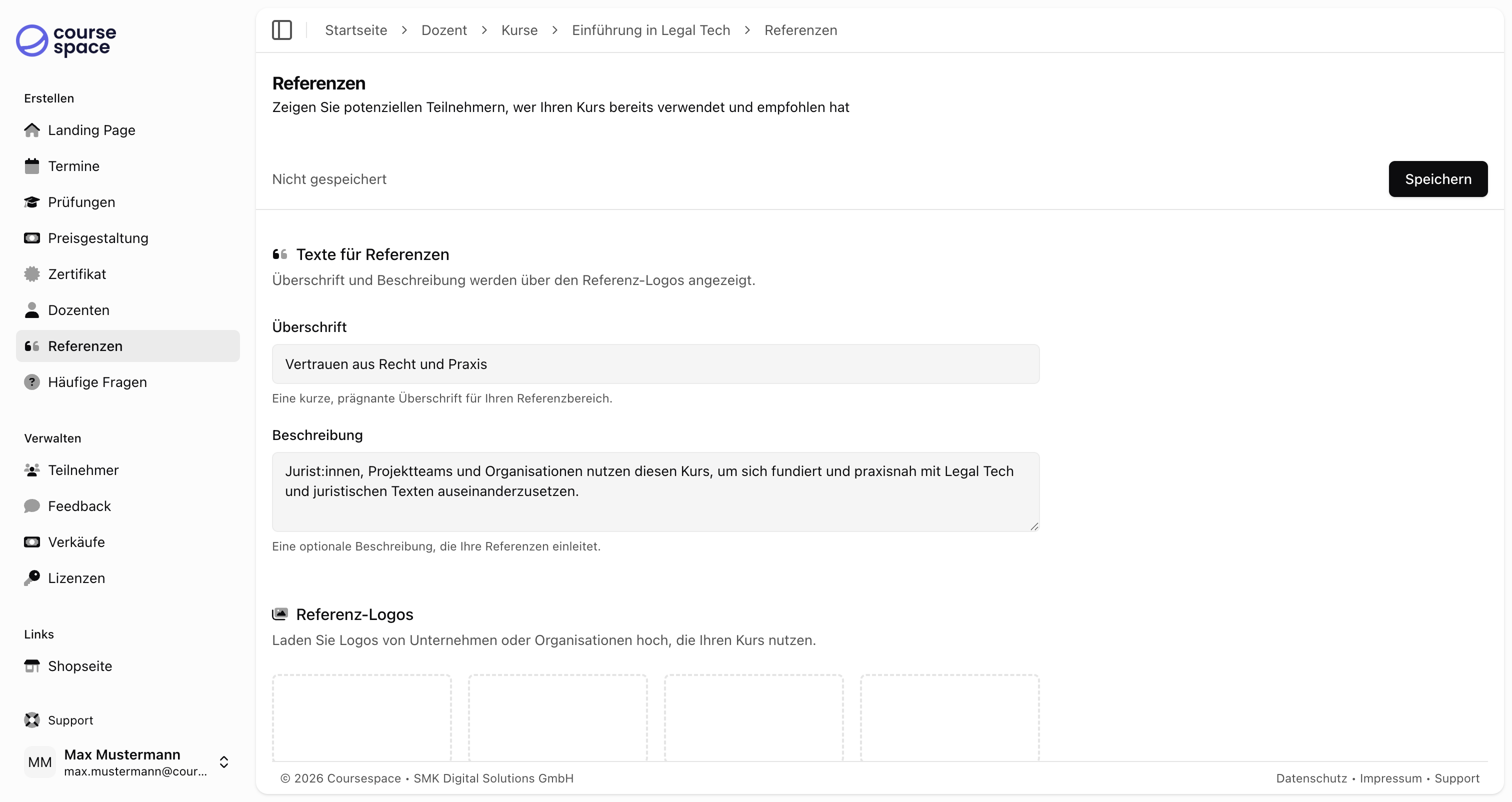Toggle the sidebar panel visibility
The image size is (1512, 802).
pyautogui.click(x=281, y=30)
